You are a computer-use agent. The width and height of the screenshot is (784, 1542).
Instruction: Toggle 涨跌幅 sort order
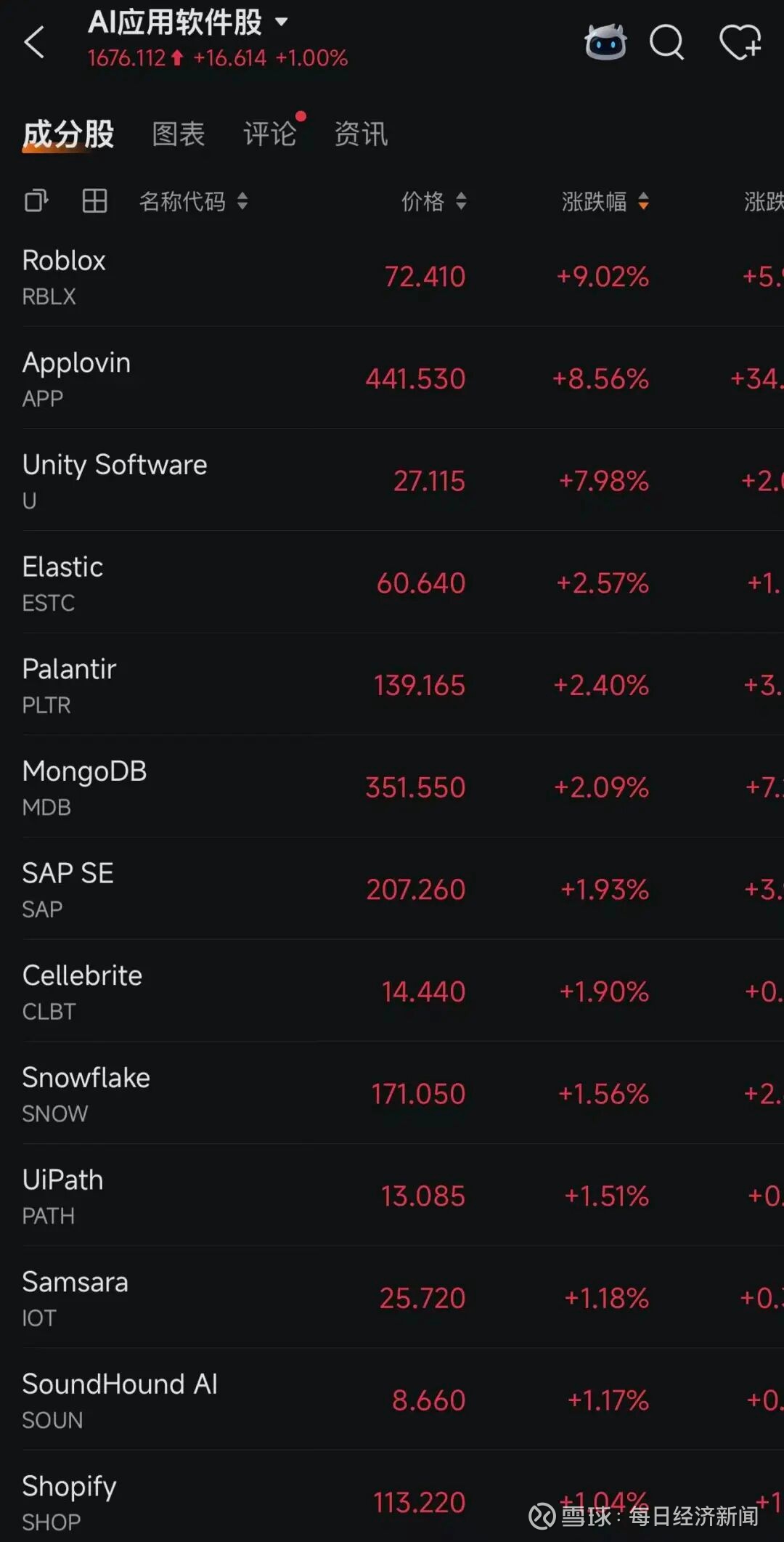pyautogui.click(x=605, y=201)
